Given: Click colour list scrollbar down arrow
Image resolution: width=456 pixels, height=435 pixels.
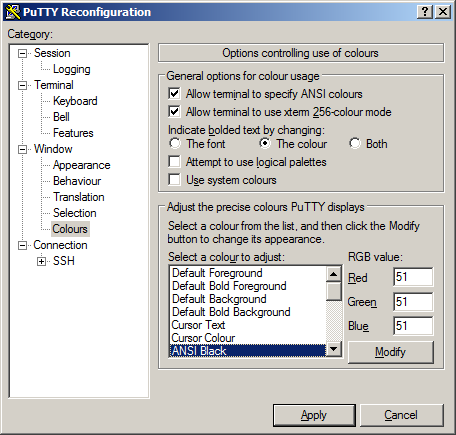Looking at the screenshot, I should coord(334,349).
